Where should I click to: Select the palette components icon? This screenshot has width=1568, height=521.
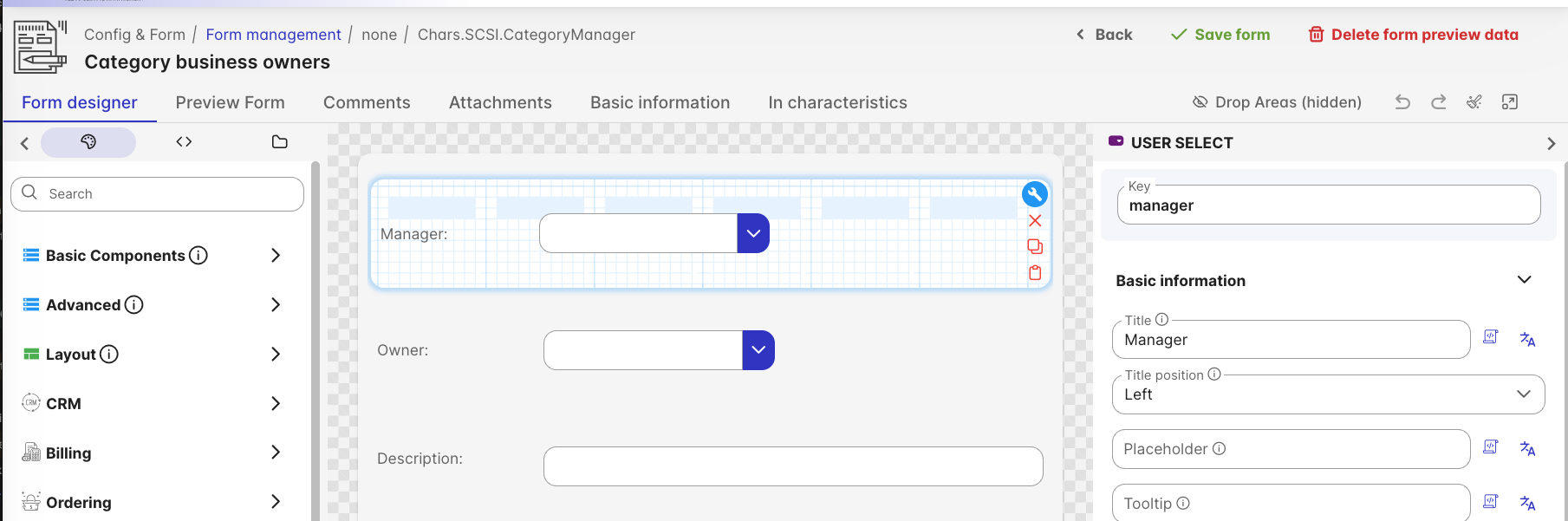pos(88,142)
